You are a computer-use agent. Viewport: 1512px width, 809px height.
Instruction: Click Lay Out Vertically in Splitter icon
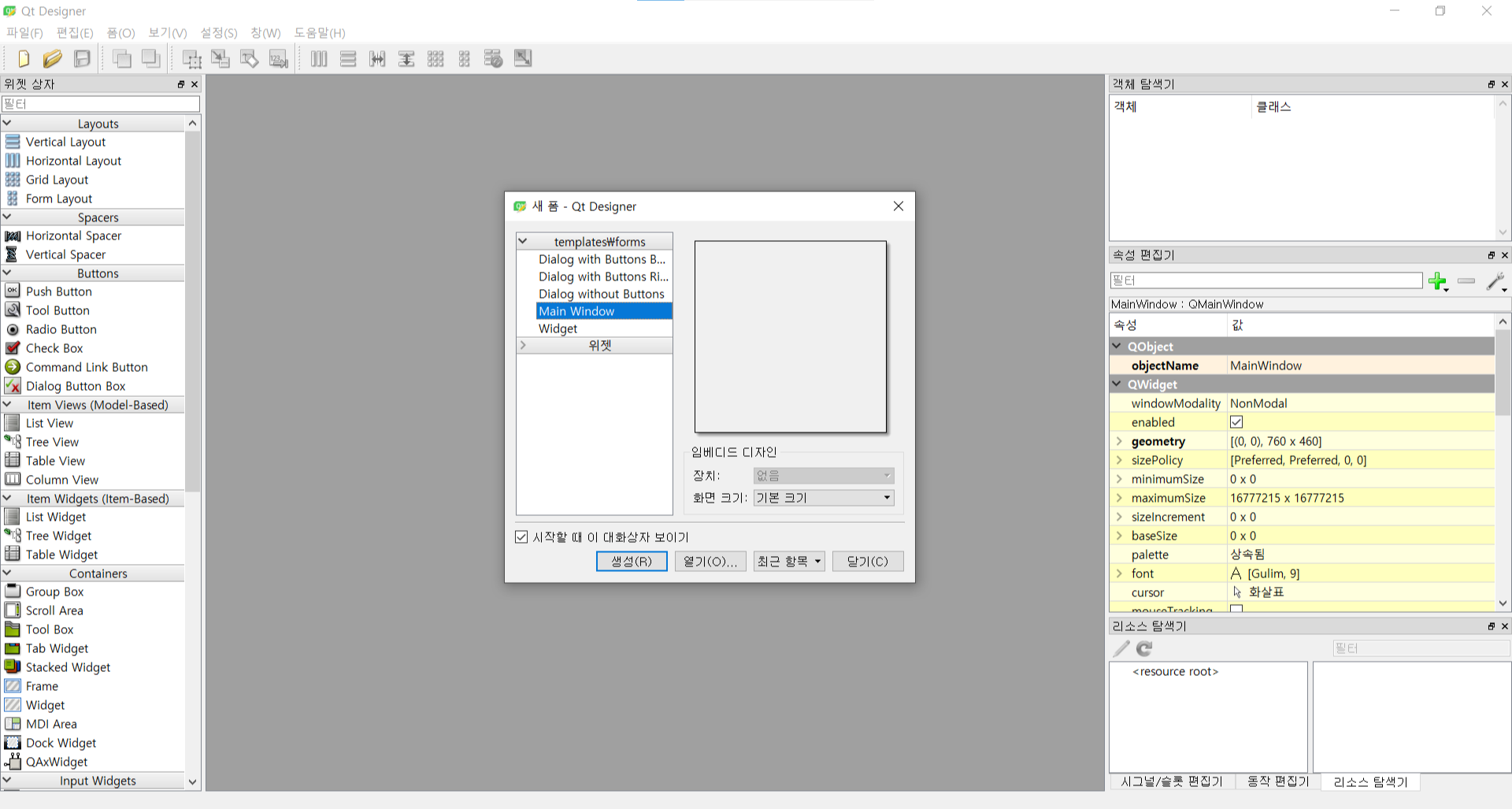click(406, 58)
